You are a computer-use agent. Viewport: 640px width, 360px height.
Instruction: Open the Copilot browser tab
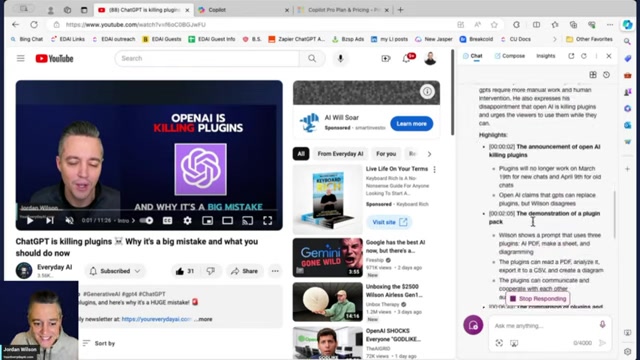coord(243,10)
